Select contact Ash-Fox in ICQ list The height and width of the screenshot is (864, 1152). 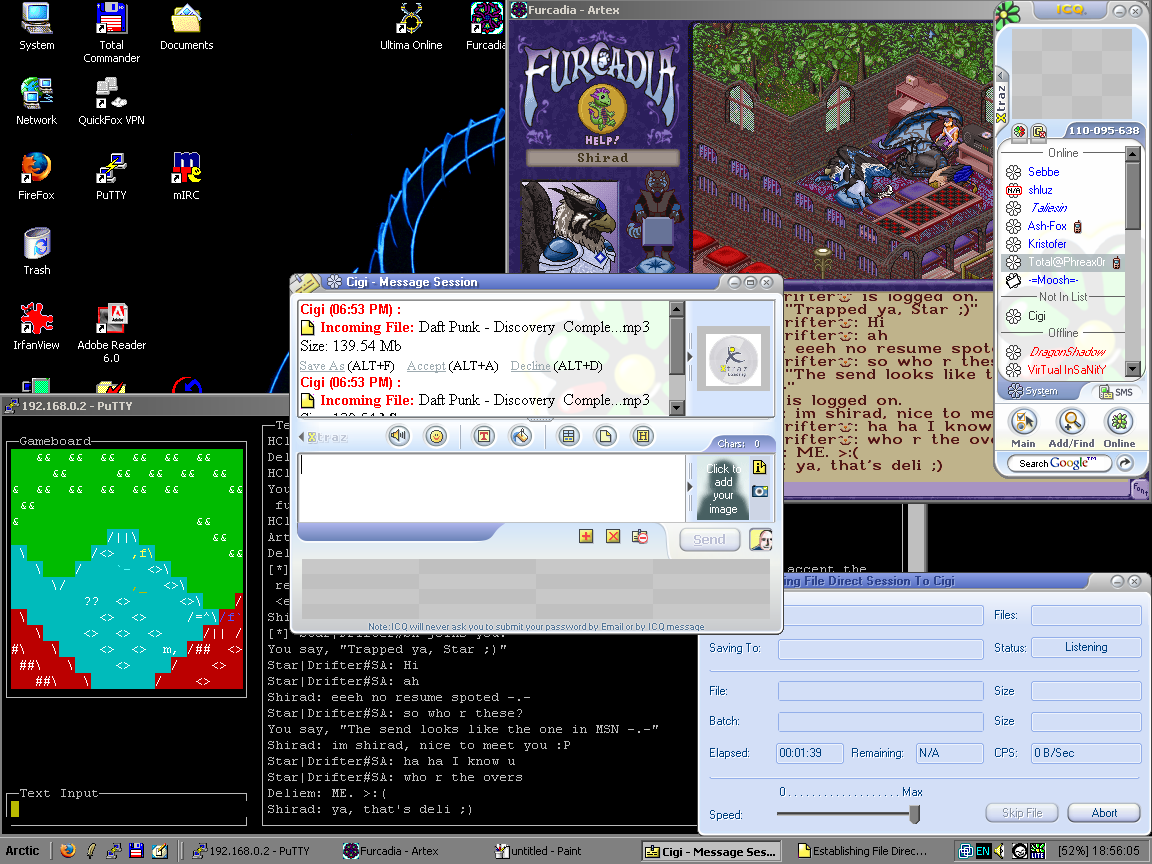pos(1047,226)
